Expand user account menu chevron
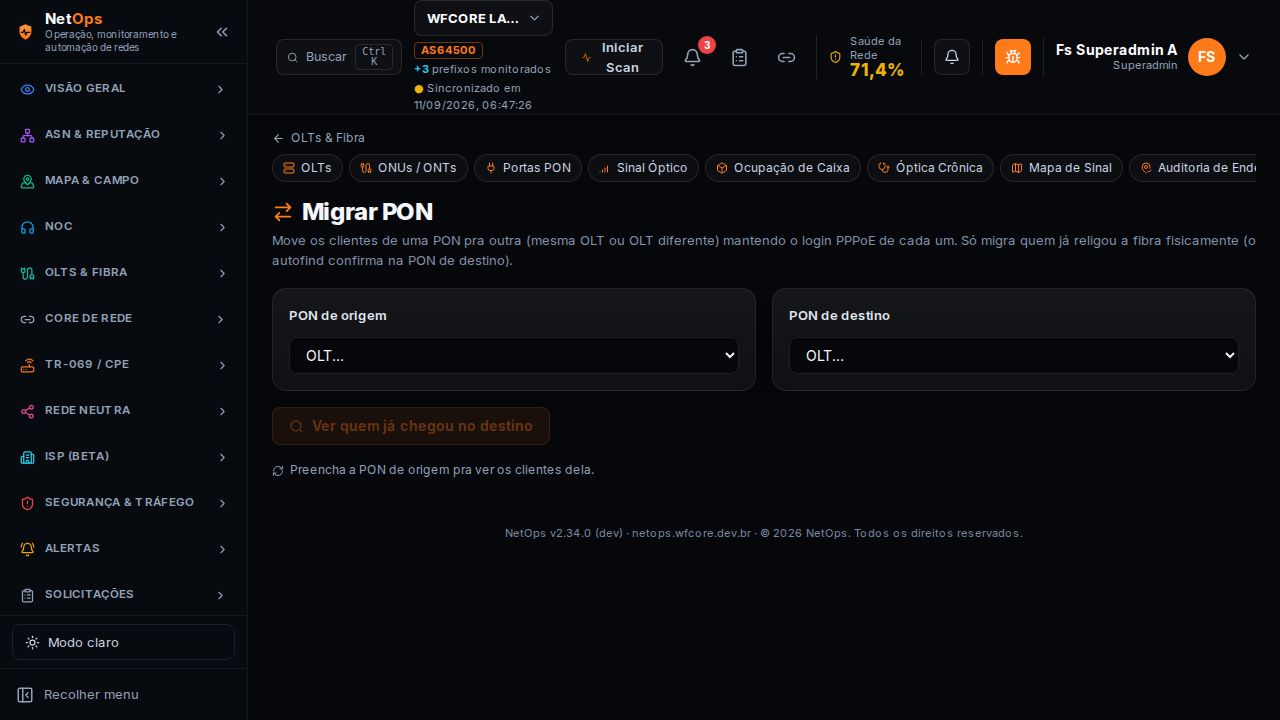 pyautogui.click(x=1244, y=57)
